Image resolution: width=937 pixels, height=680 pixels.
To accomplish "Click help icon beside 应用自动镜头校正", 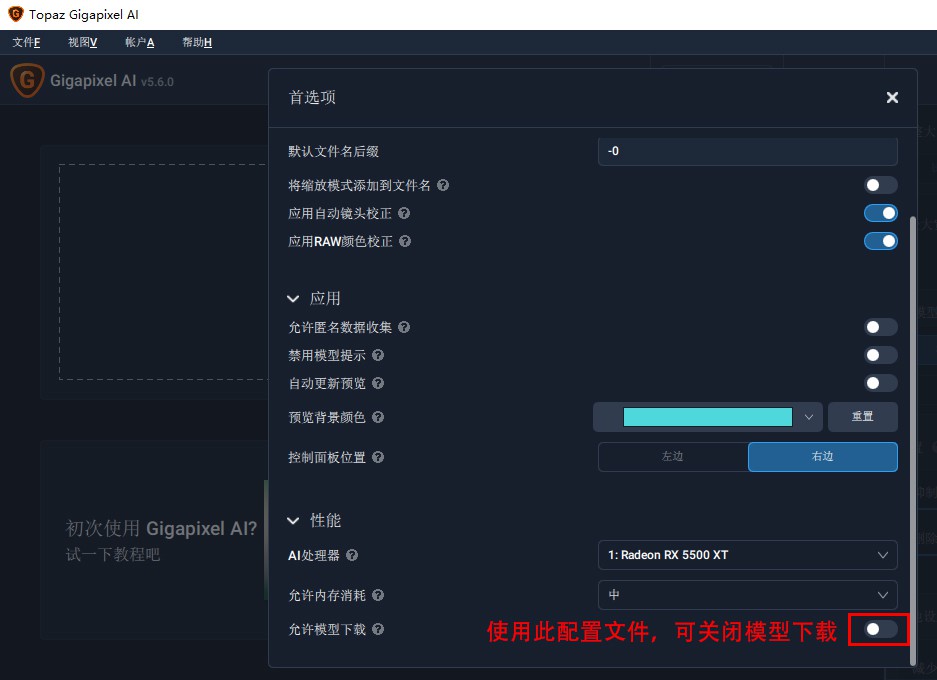I will (404, 213).
